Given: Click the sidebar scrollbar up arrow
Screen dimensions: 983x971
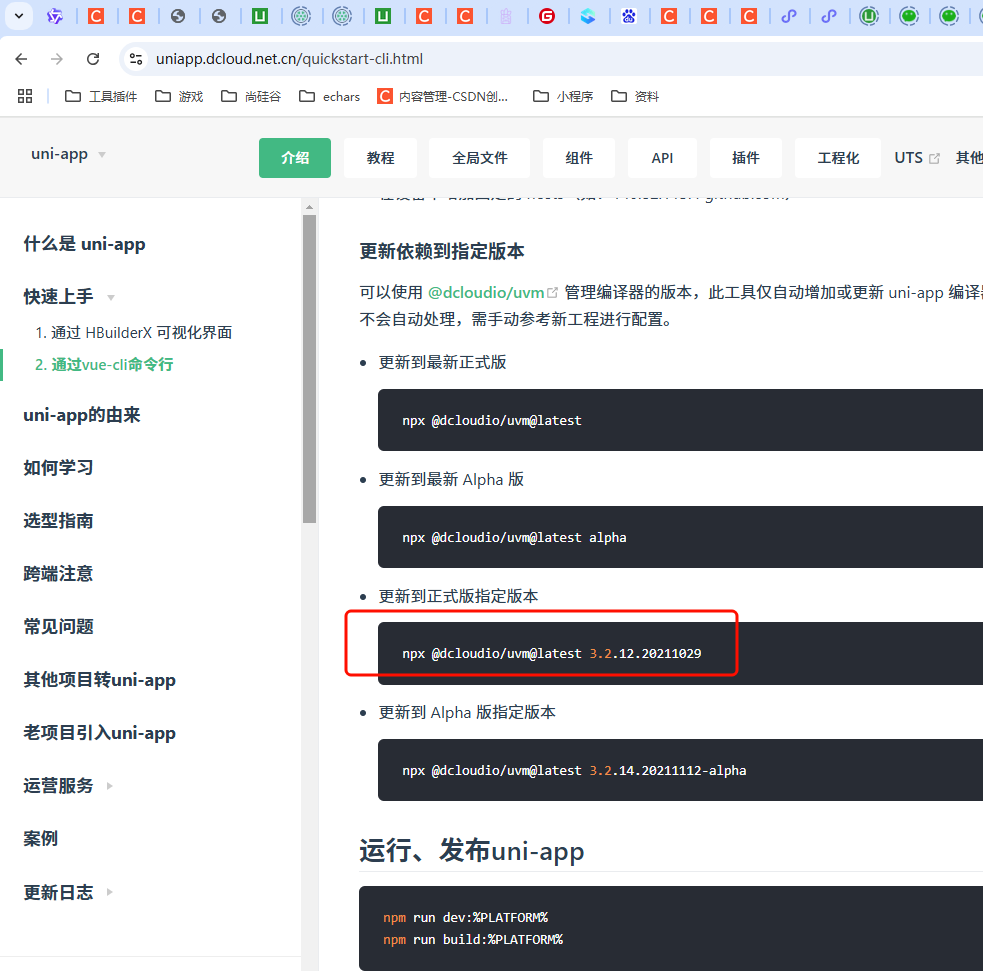Looking at the screenshot, I should [x=309, y=207].
